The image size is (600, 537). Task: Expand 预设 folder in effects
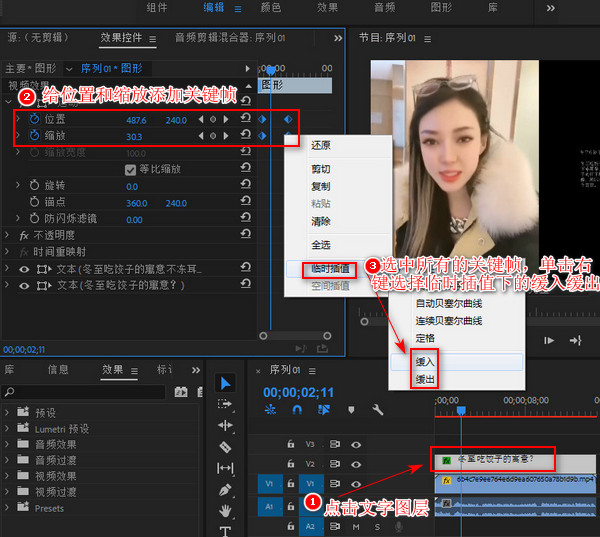click(7, 413)
